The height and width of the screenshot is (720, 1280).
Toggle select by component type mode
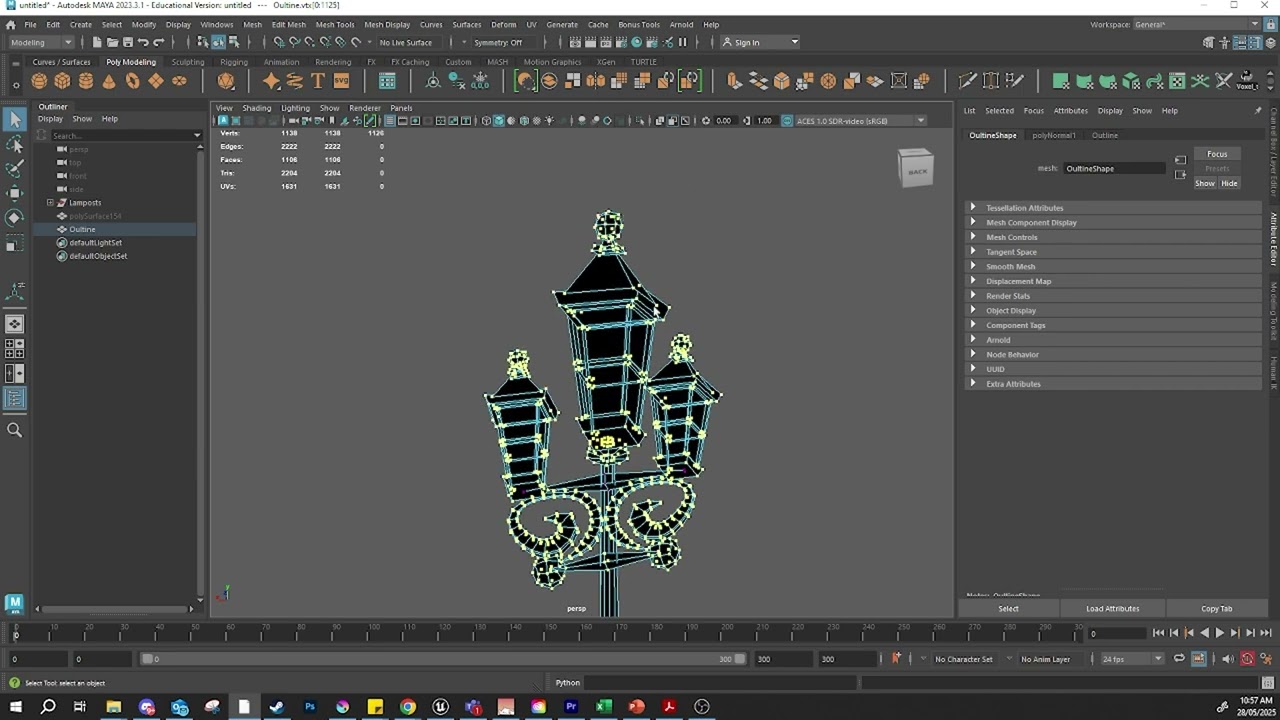coord(234,42)
